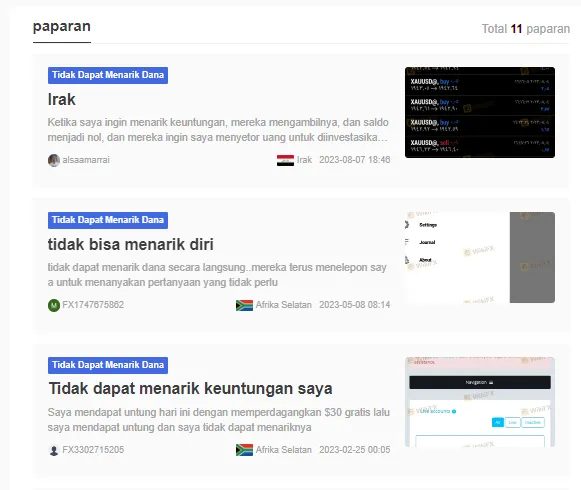Image resolution: width=581 pixels, height=490 pixels.
Task: Click the username FX1747675862
Action: pyautogui.click(x=93, y=305)
